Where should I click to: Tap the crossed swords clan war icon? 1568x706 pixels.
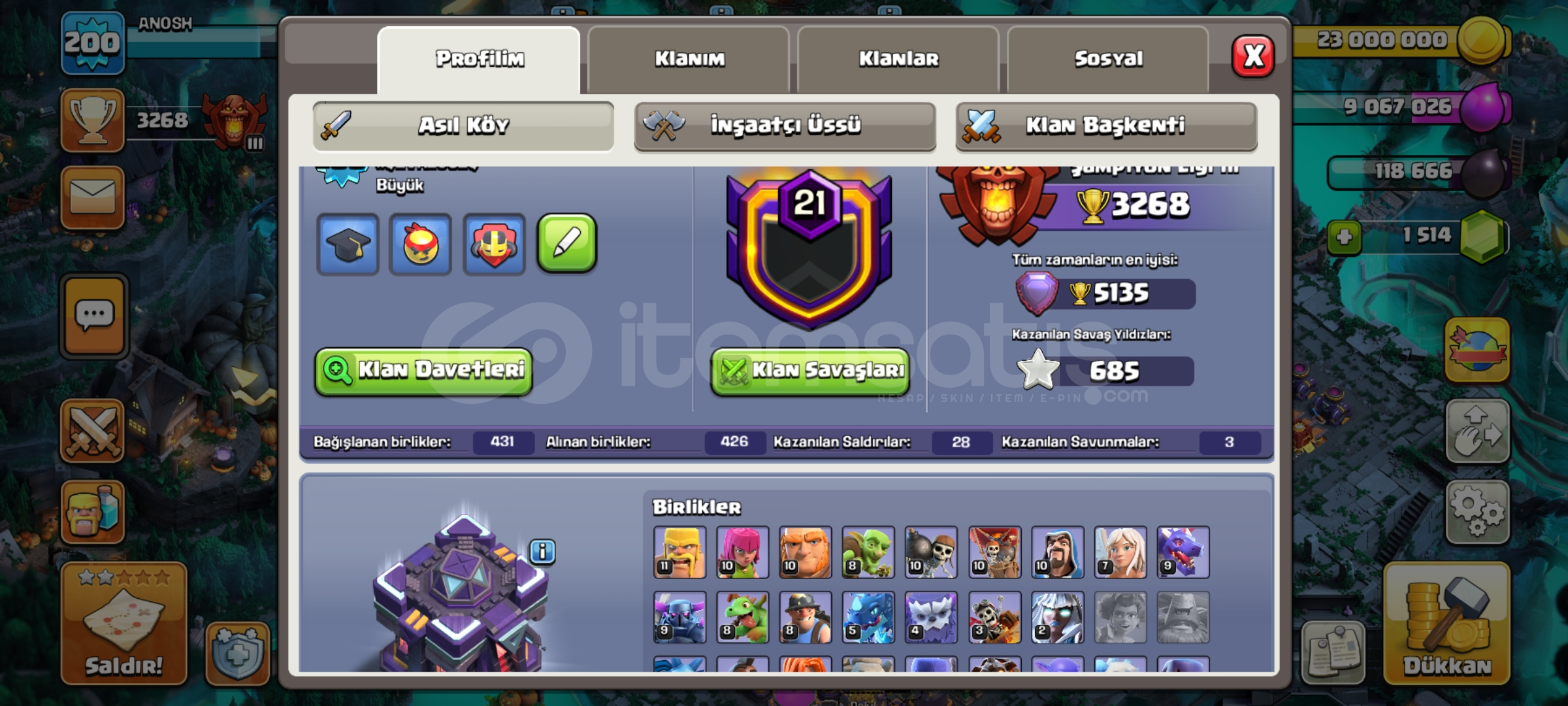point(92,431)
